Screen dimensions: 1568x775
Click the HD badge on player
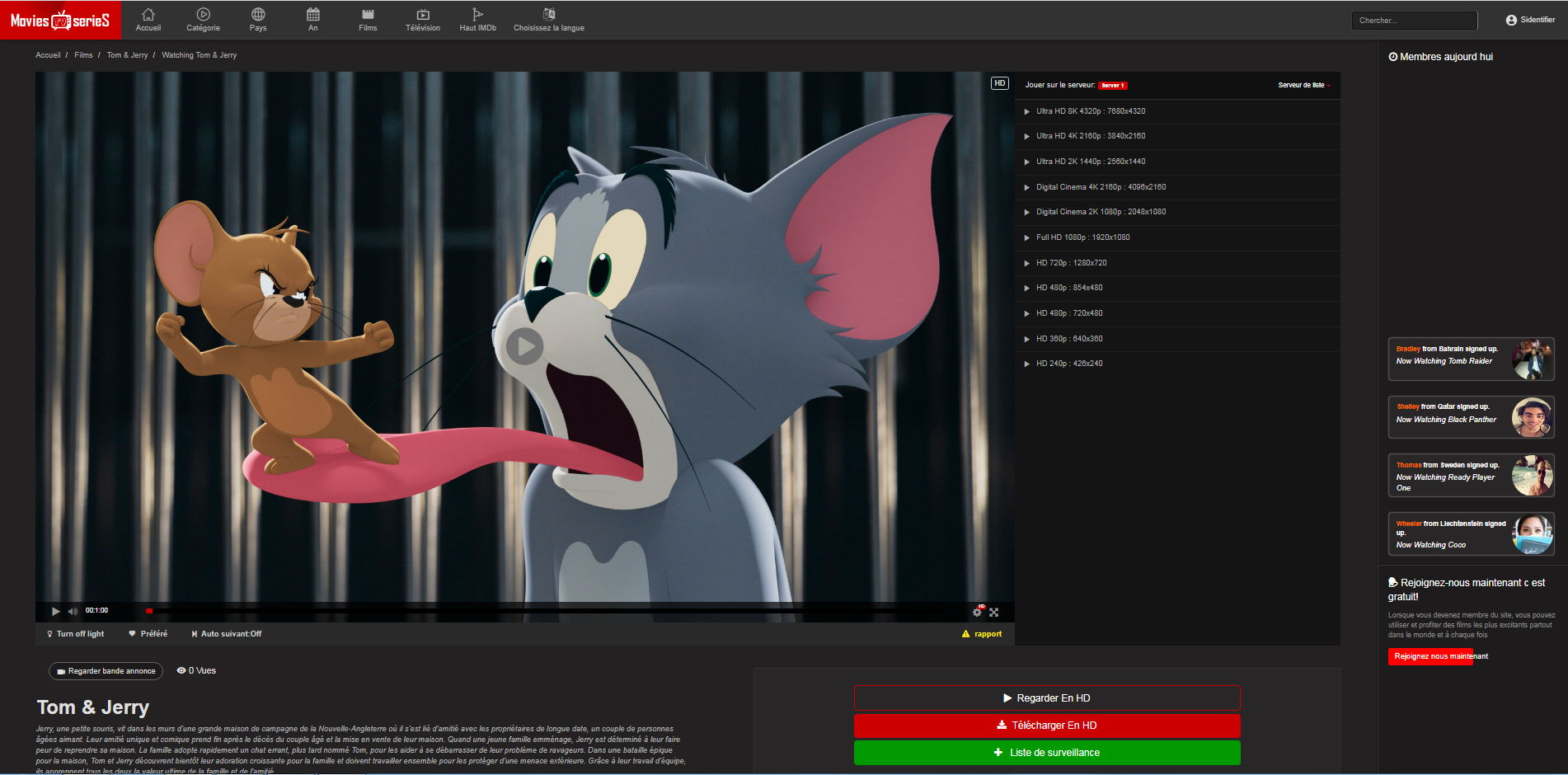pyautogui.click(x=999, y=83)
